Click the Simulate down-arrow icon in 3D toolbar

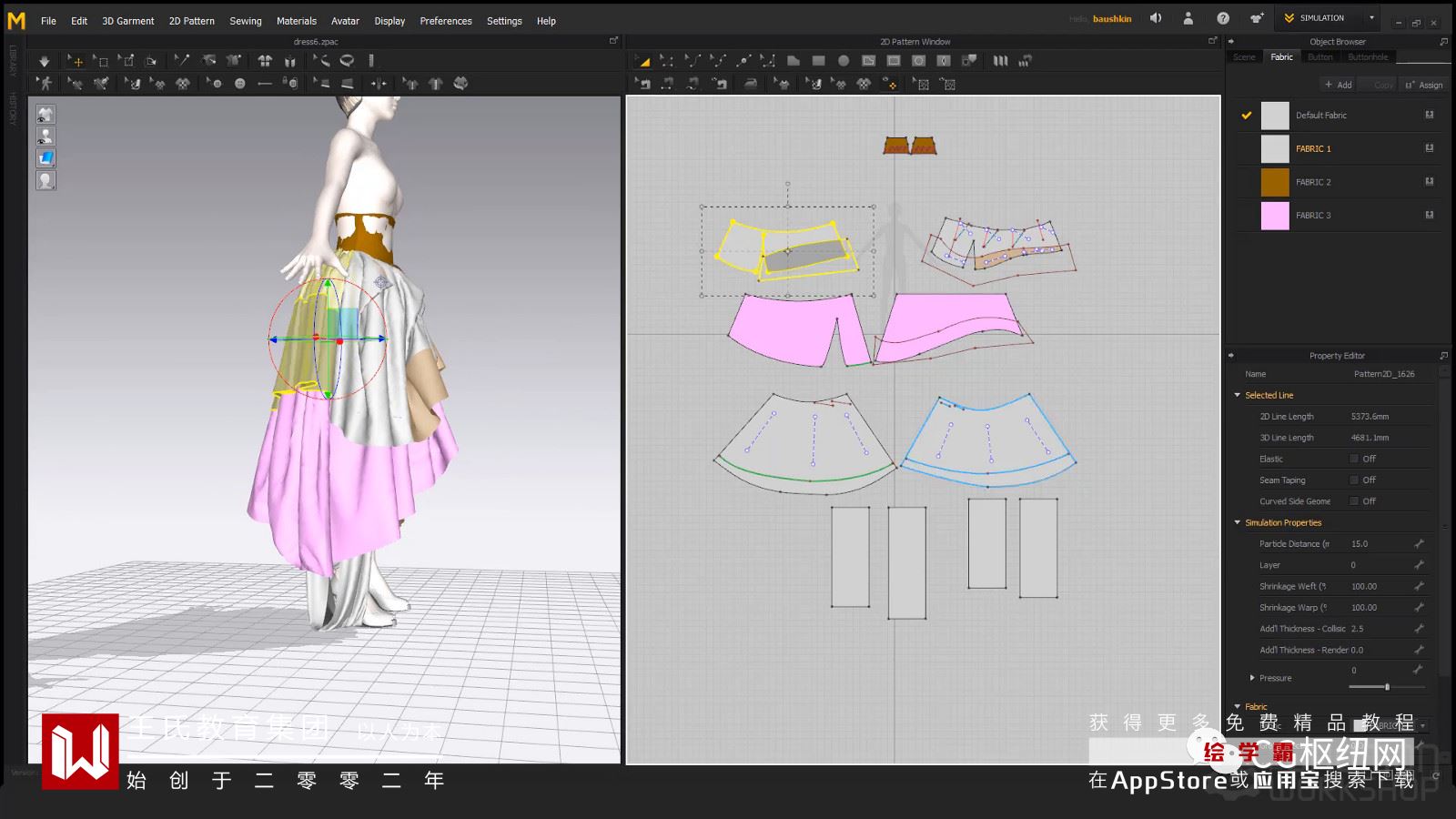pos(44,61)
